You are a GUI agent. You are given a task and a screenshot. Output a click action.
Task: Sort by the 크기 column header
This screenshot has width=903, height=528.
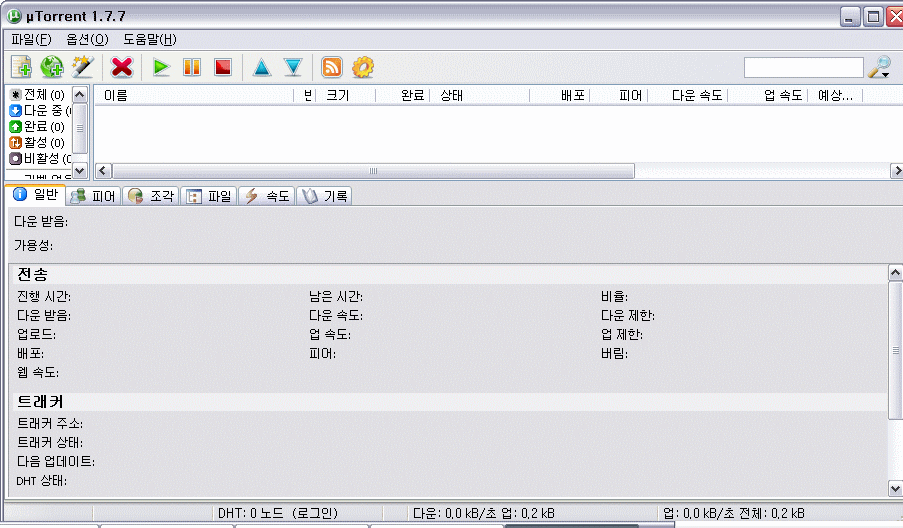[x=346, y=96]
